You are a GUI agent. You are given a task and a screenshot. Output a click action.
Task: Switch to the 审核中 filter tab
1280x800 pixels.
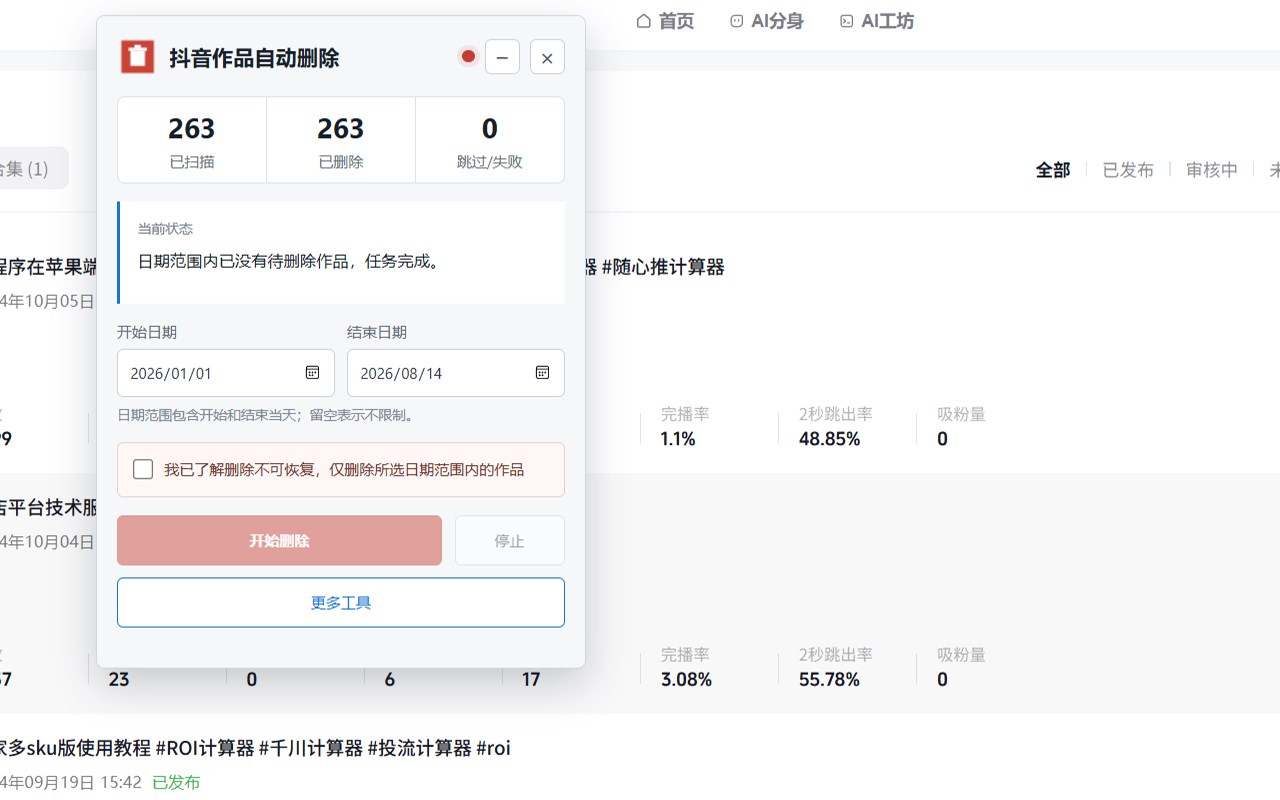click(1212, 170)
